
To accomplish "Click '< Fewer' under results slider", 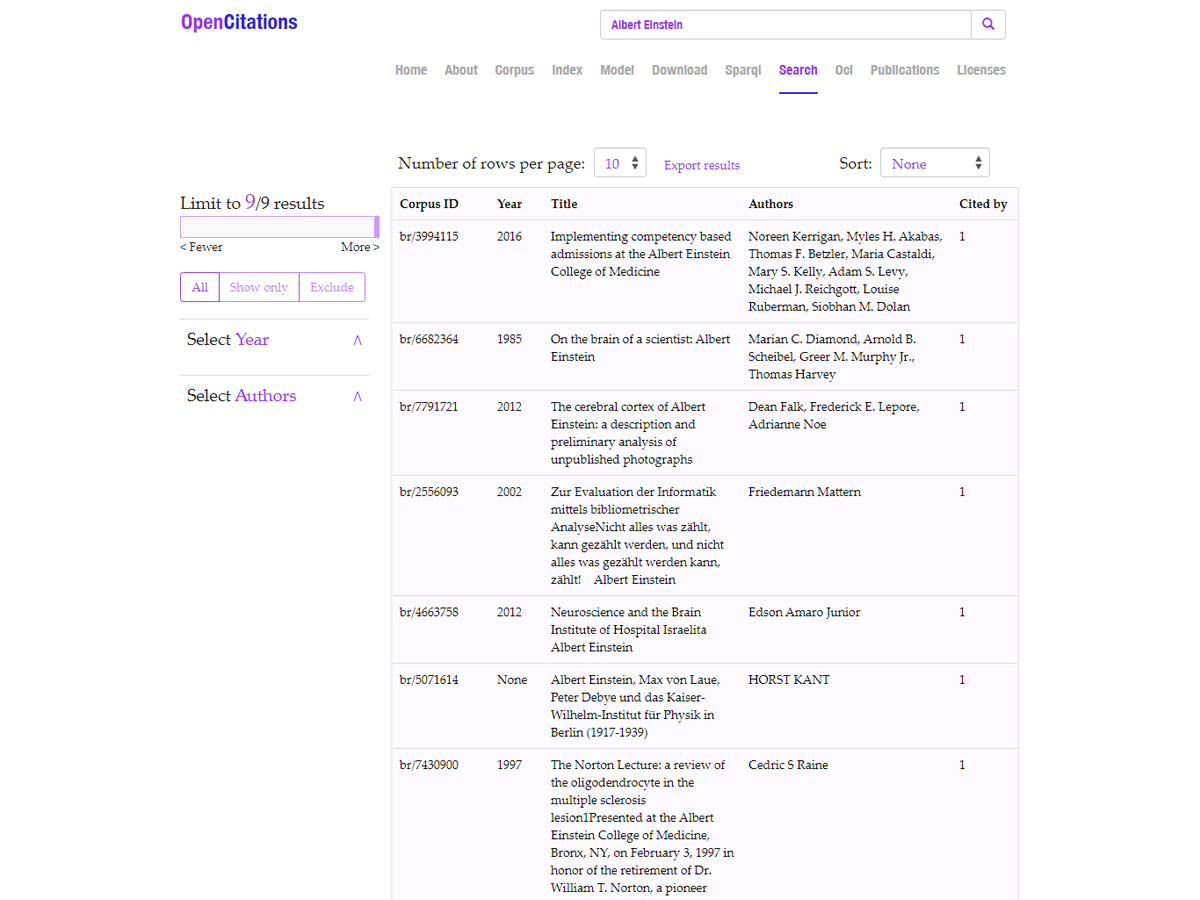I will 201,247.
